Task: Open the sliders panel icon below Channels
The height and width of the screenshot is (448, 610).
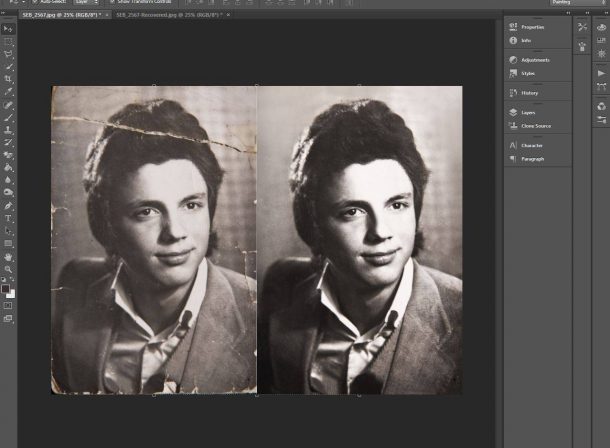Action: click(601, 119)
